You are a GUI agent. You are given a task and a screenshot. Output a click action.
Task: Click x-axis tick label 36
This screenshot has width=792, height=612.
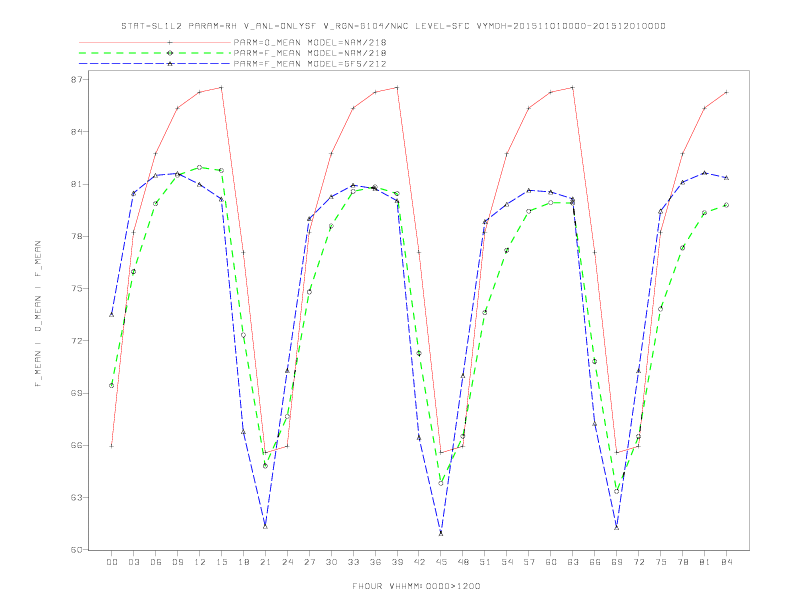[375, 562]
